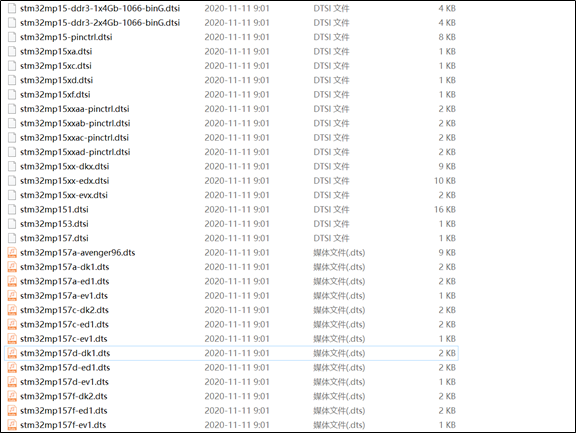Select the stm32mp157d-ed1.dts file name

[65, 367]
